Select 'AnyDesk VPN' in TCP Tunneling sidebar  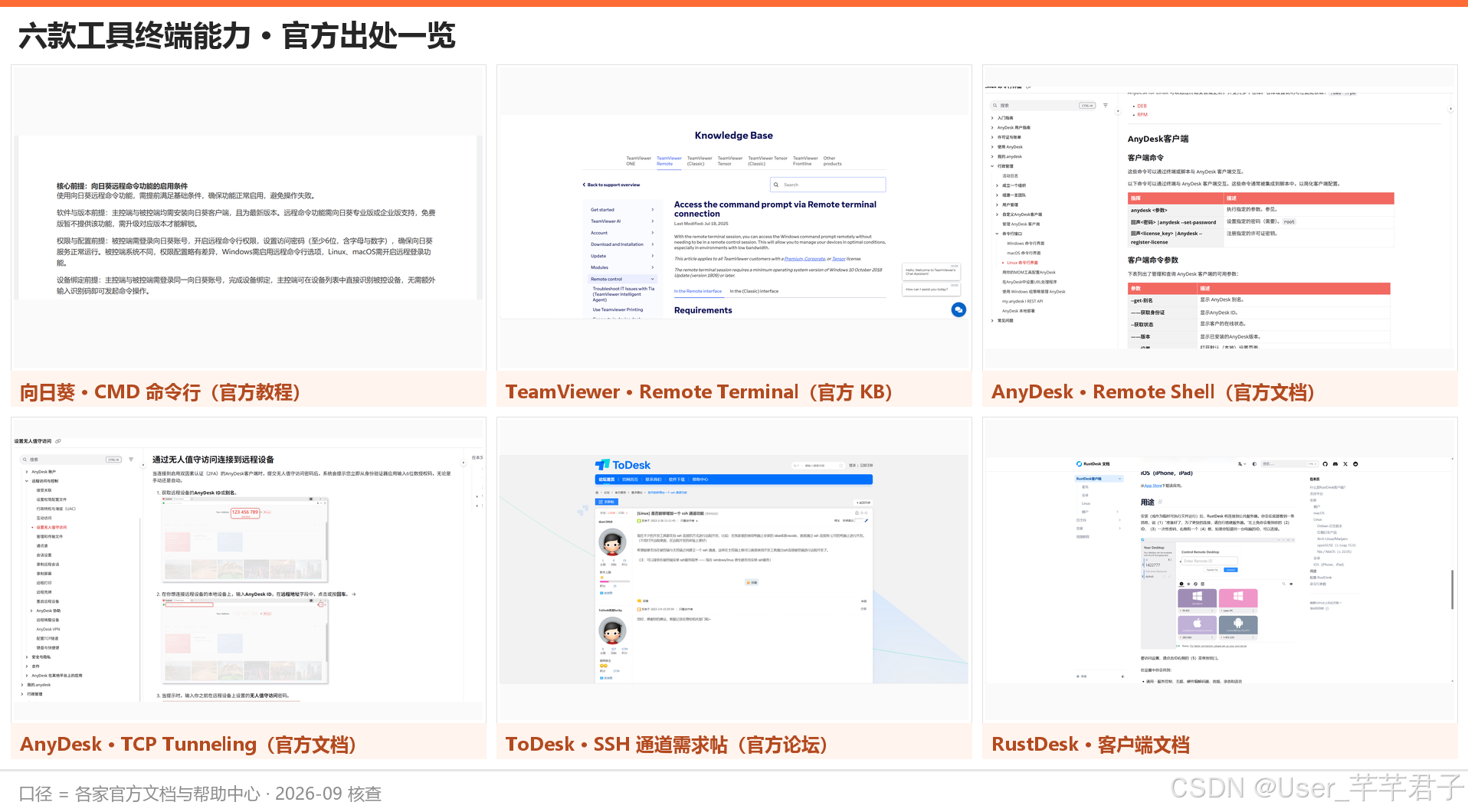coord(48,629)
